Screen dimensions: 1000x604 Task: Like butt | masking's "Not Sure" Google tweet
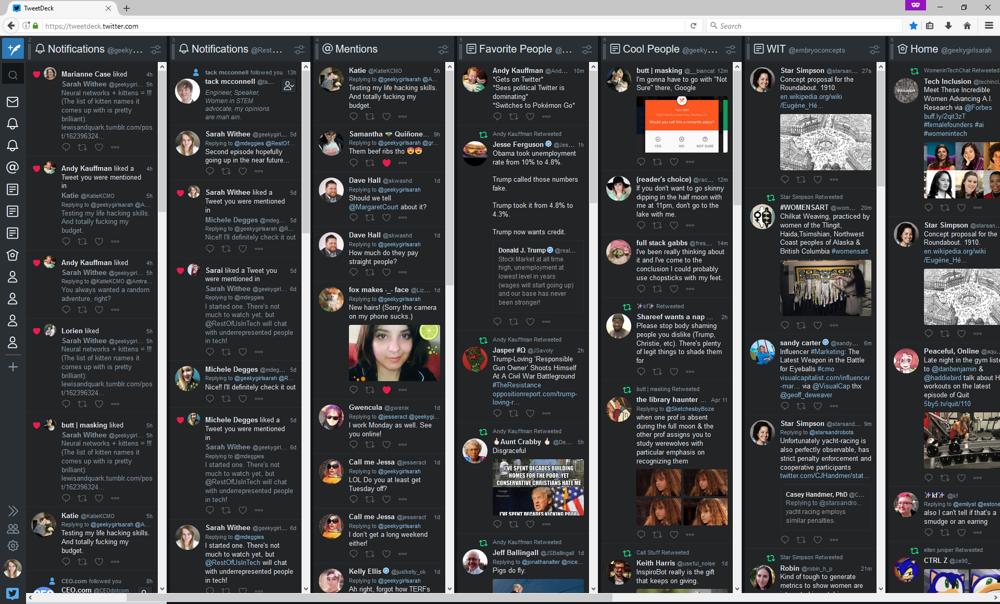point(674,162)
